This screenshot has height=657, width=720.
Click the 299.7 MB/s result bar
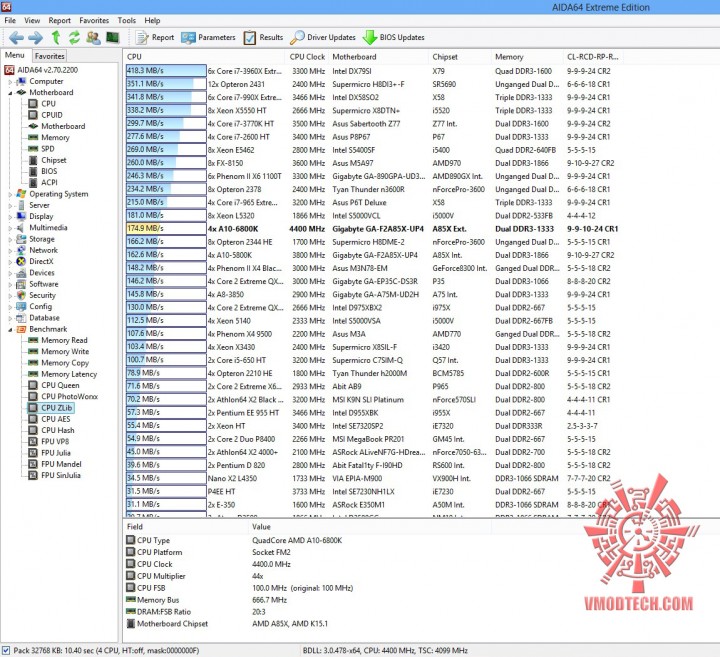(166, 124)
